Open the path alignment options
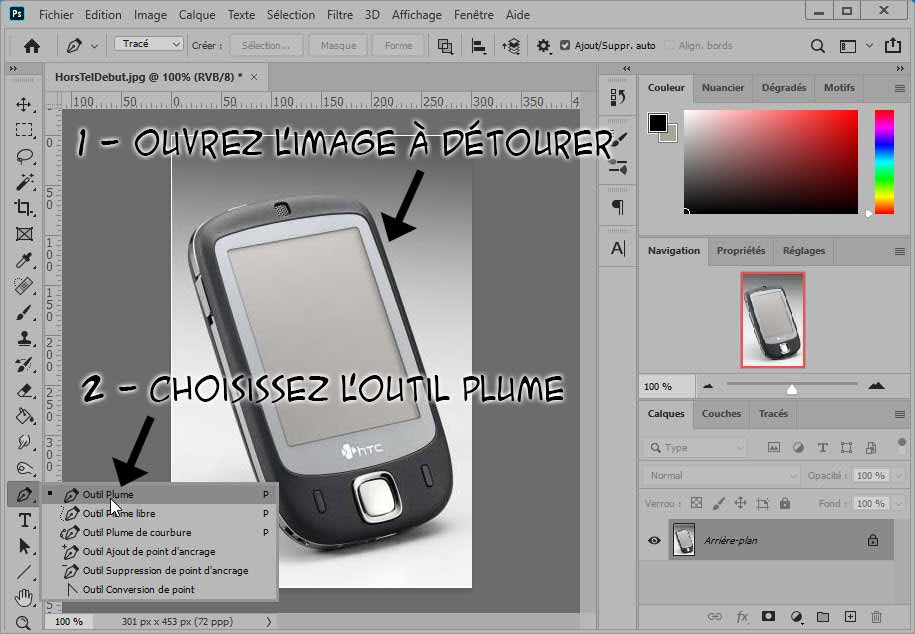 tap(479, 46)
